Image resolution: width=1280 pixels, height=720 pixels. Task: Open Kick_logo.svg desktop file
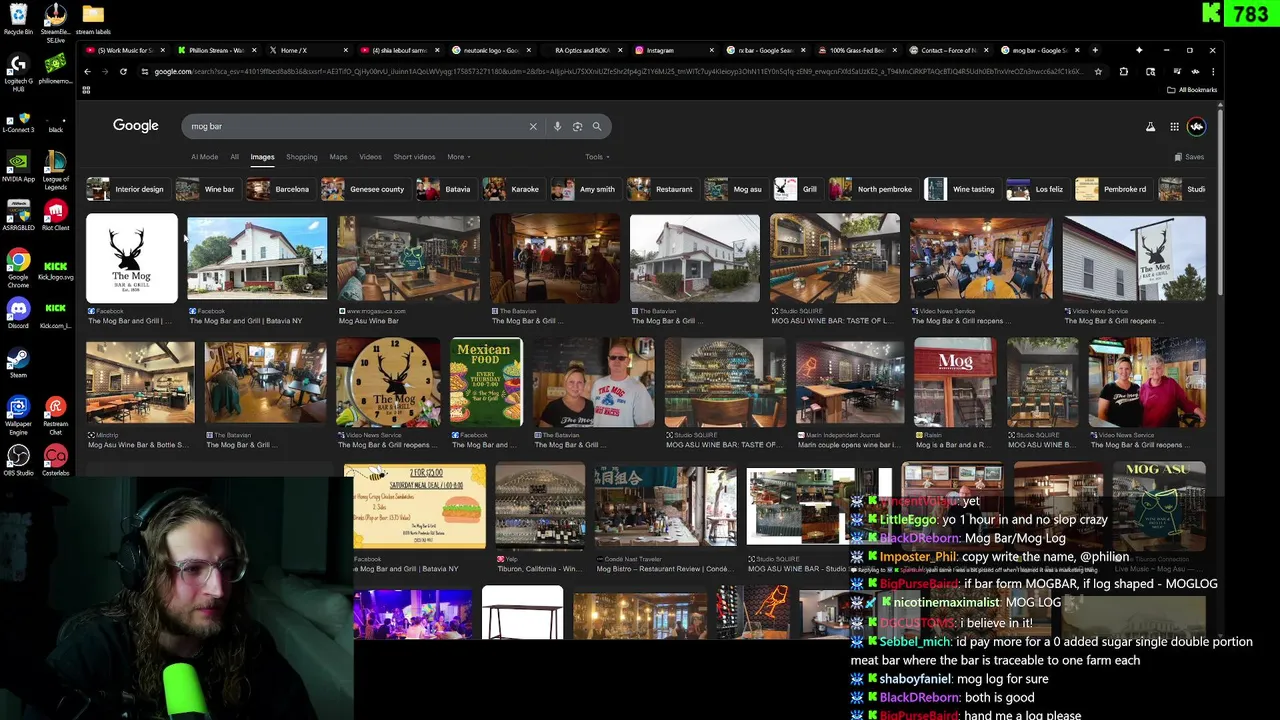(x=55, y=268)
